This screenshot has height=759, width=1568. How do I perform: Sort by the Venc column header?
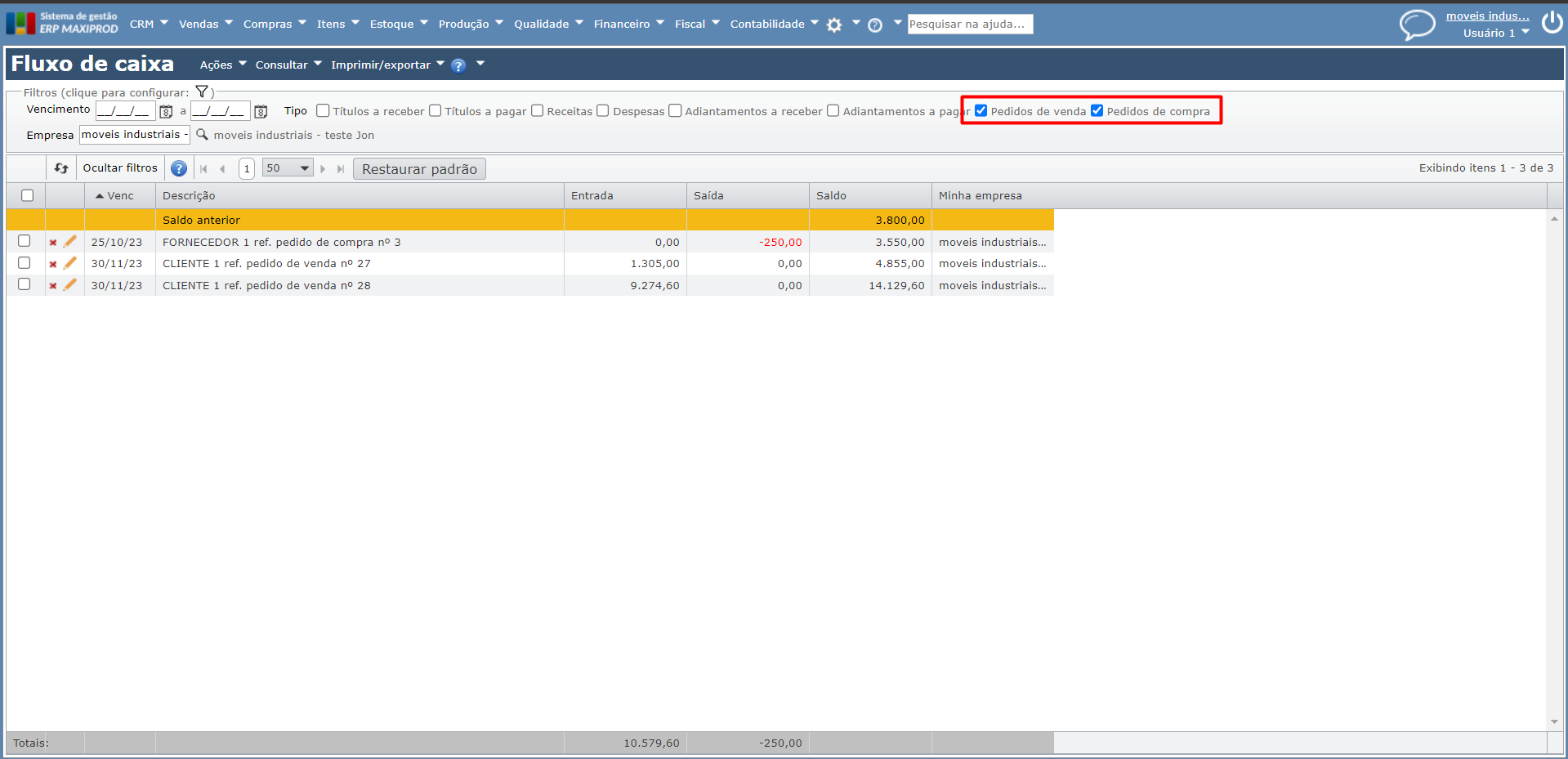coord(120,196)
